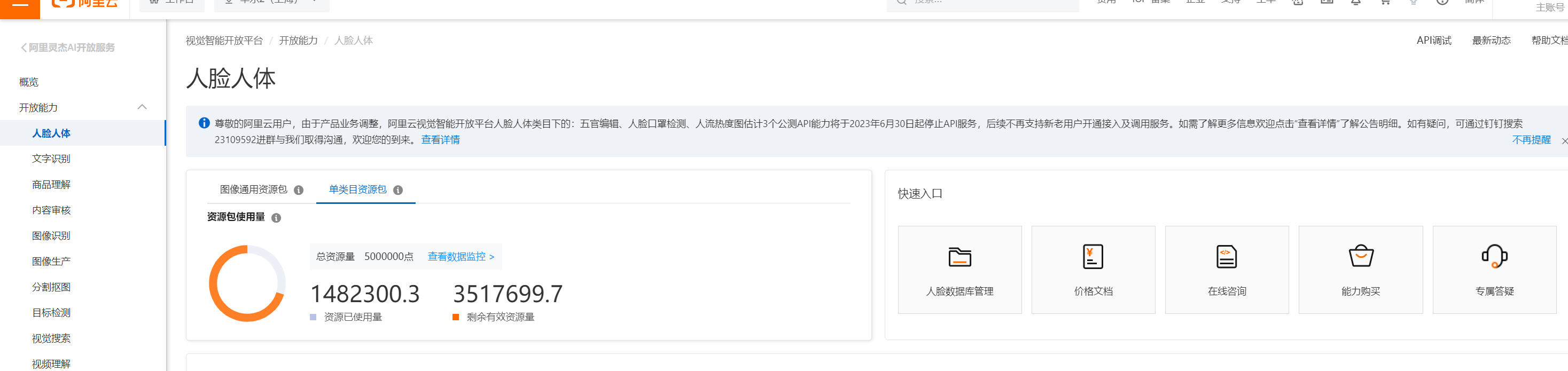Click the 总资源量 5000000点 text
The height and width of the screenshot is (371, 1568).
coord(364,257)
